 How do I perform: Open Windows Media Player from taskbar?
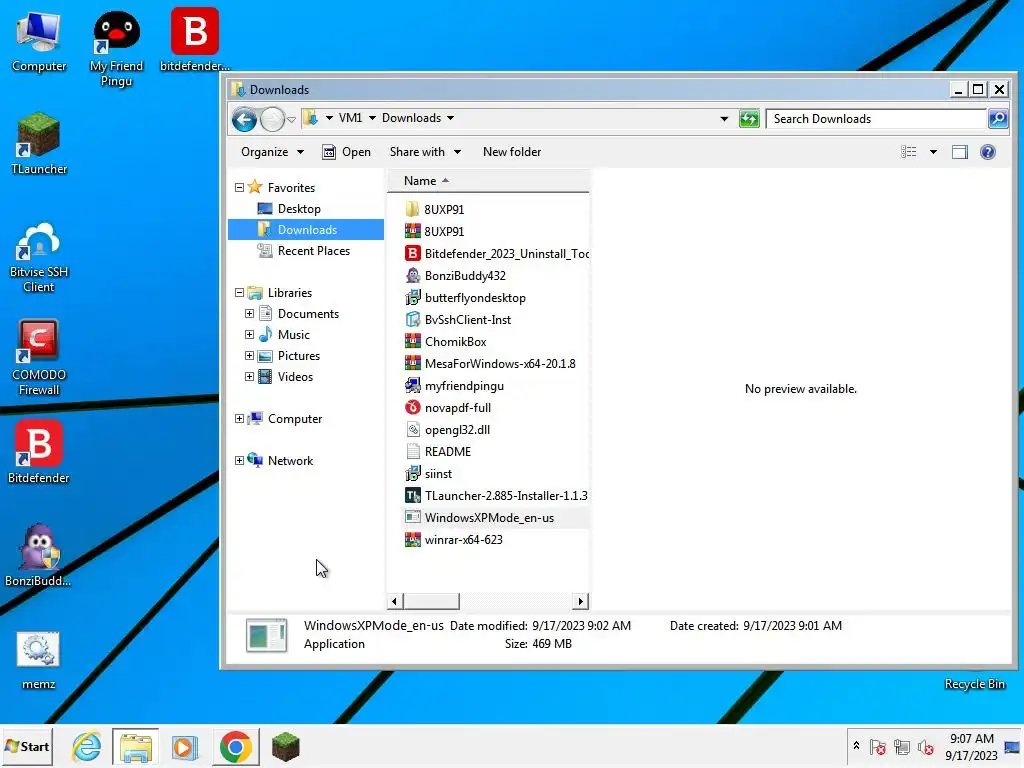pos(185,747)
